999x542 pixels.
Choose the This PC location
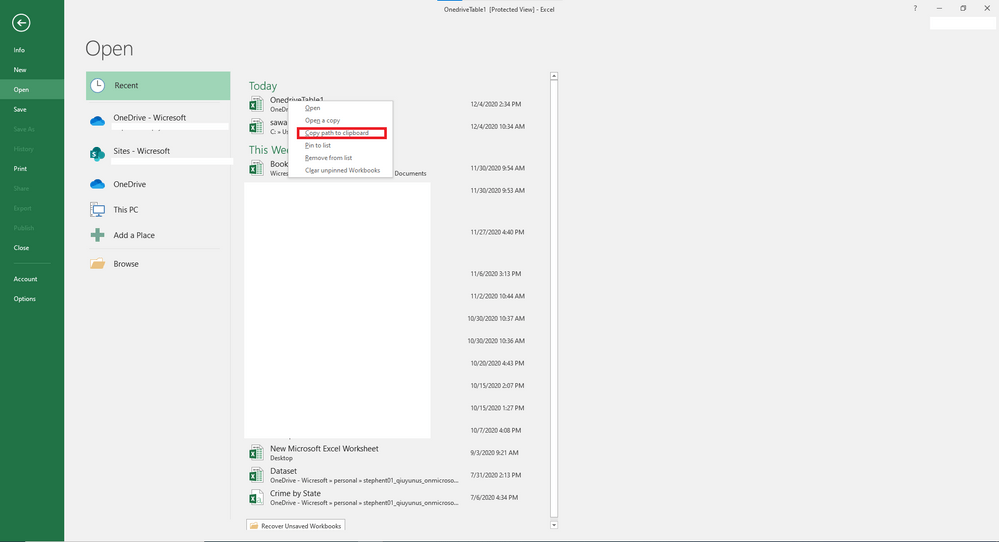pos(158,210)
